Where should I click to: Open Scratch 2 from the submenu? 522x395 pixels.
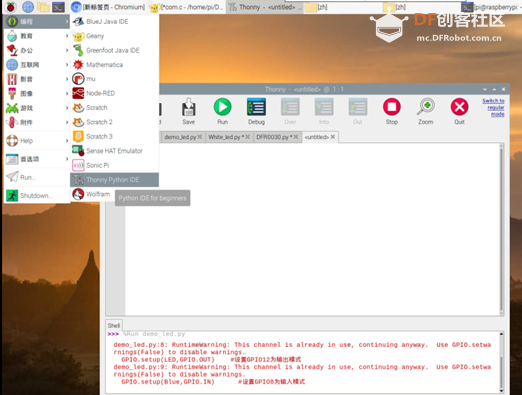click(114, 122)
